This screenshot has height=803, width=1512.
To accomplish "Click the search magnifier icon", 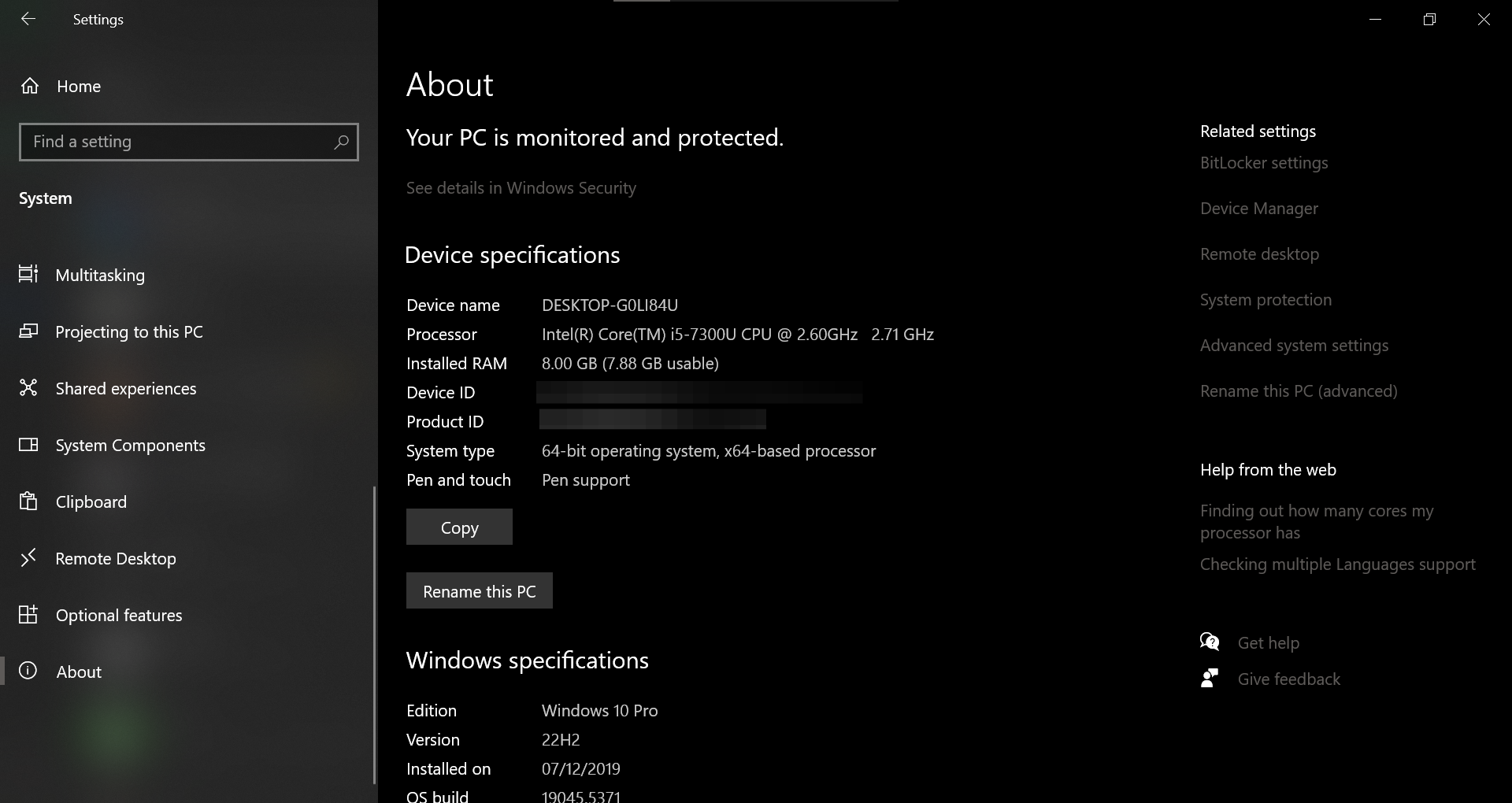I will (x=341, y=142).
